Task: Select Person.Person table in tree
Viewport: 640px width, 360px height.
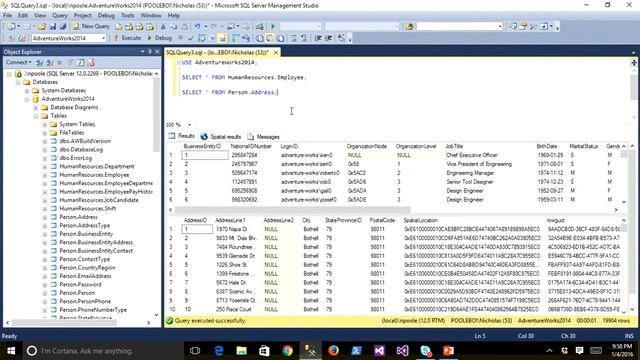Action: point(77,293)
